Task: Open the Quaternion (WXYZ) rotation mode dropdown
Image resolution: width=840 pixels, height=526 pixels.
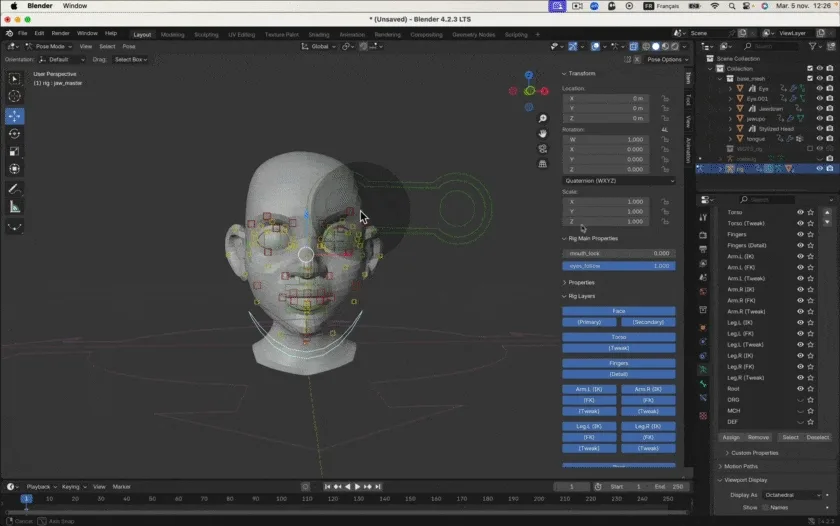Action: (x=619, y=181)
